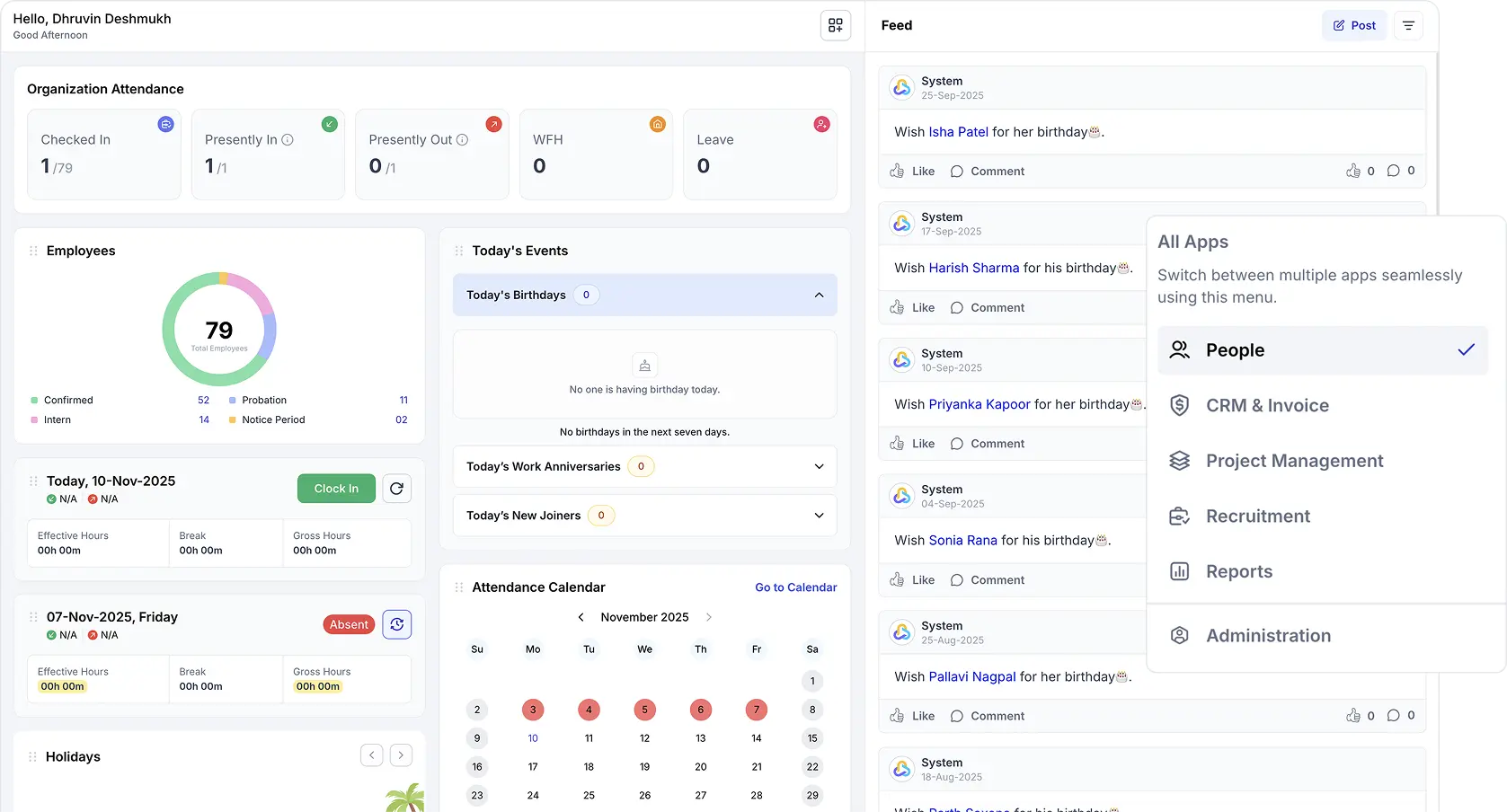Click the next arrow in the Holidays section

400,755
